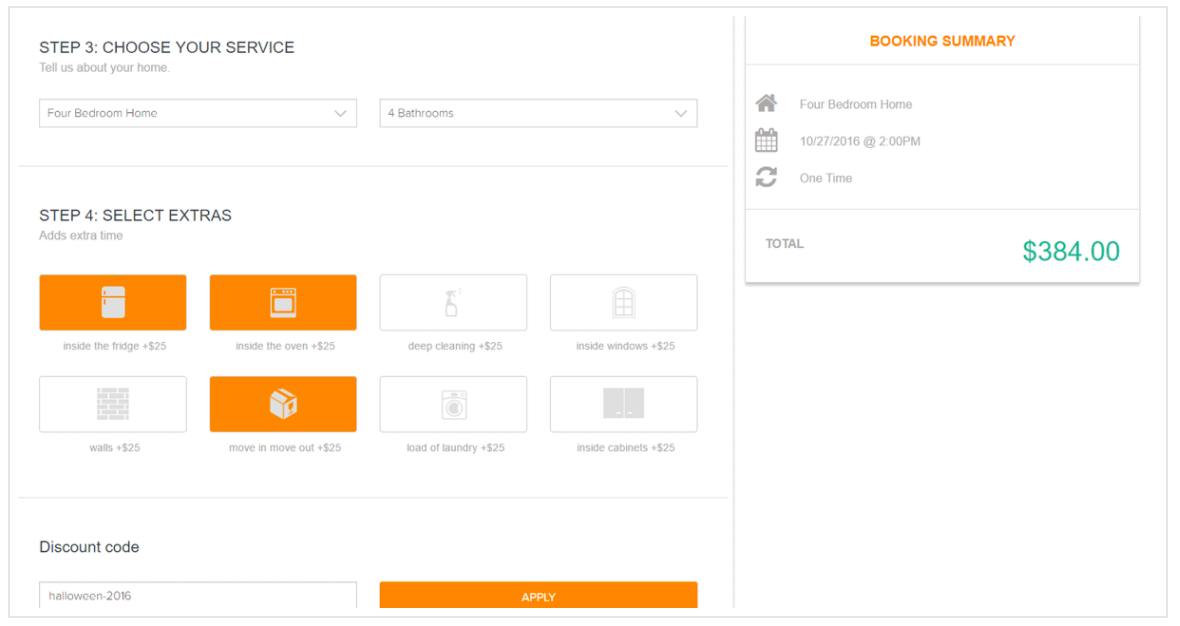This screenshot has height=626, width=1180.
Task: Click the Discount code label
Action: tap(89, 547)
